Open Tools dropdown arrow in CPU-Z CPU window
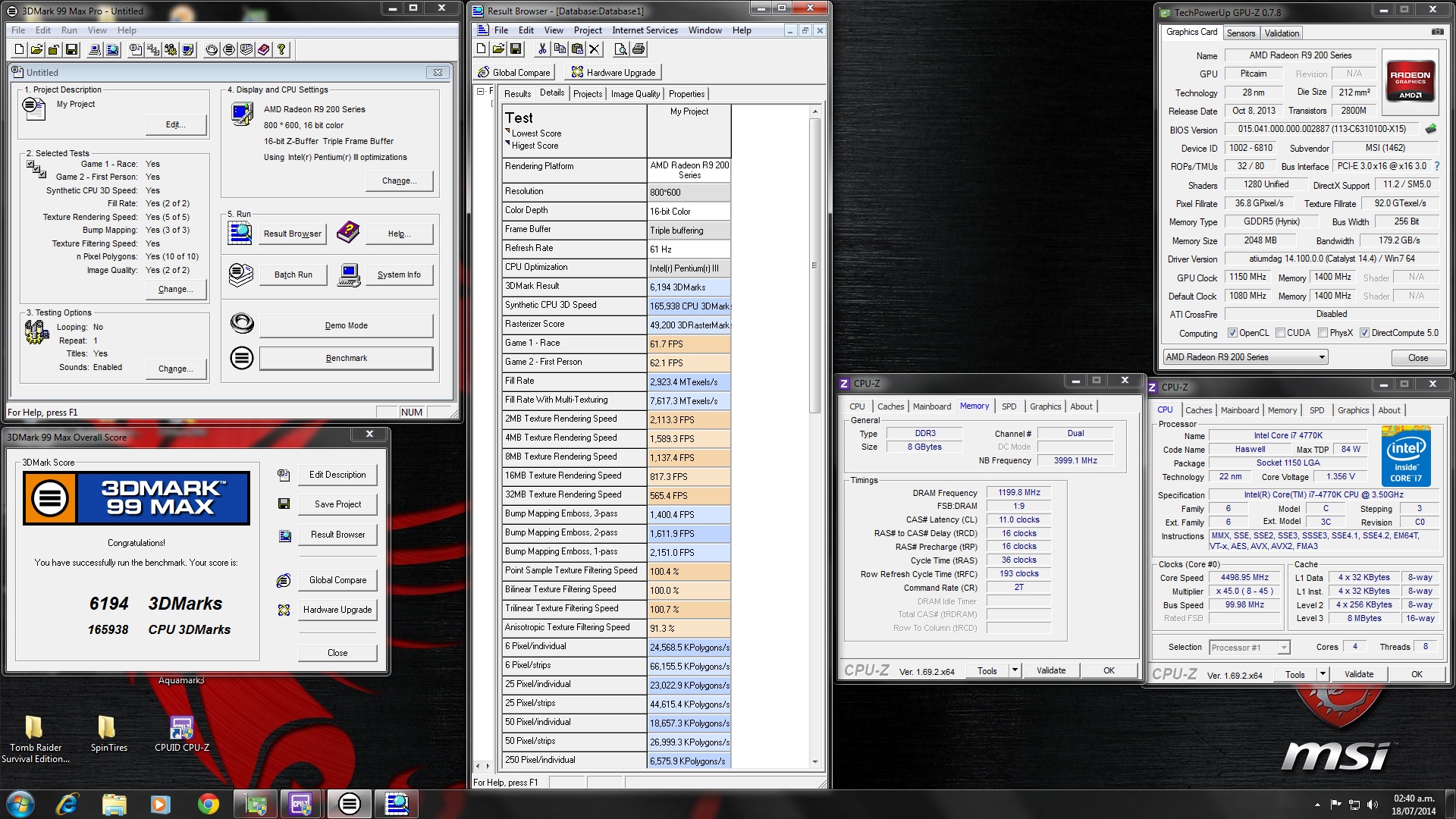The width and height of the screenshot is (1456, 819). click(x=1323, y=674)
